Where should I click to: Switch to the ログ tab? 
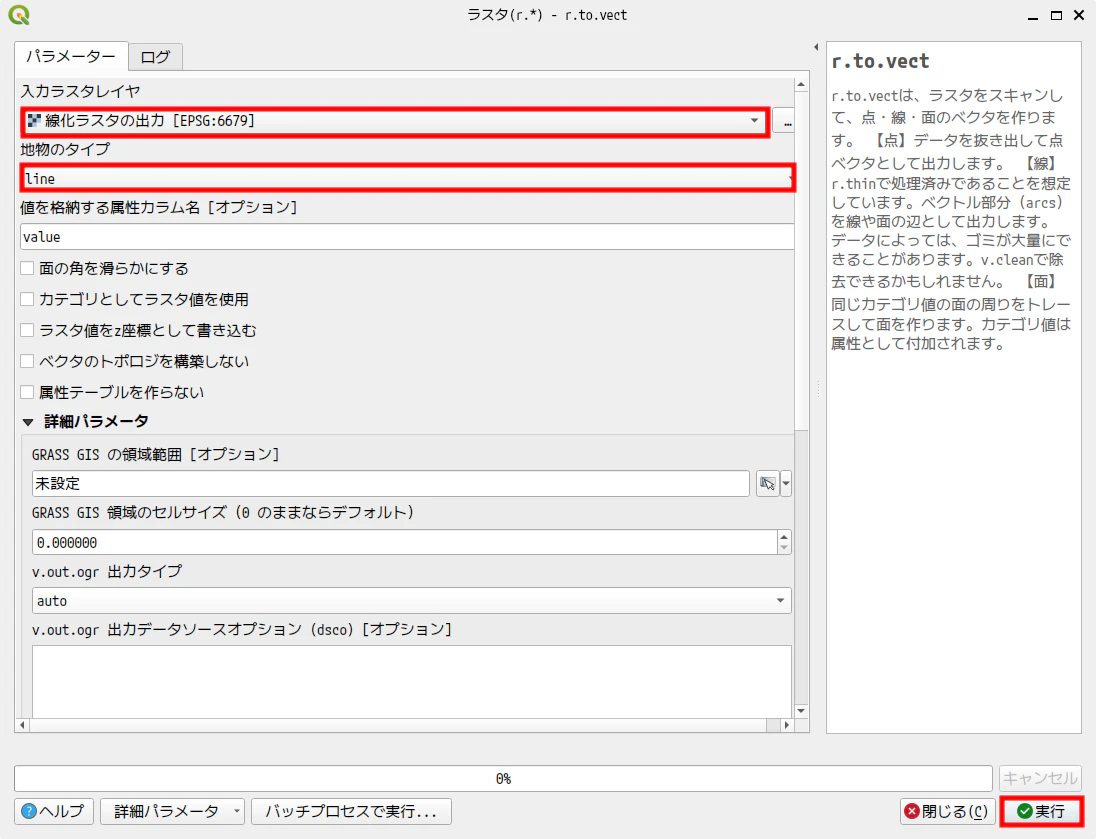(x=155, y=57)
